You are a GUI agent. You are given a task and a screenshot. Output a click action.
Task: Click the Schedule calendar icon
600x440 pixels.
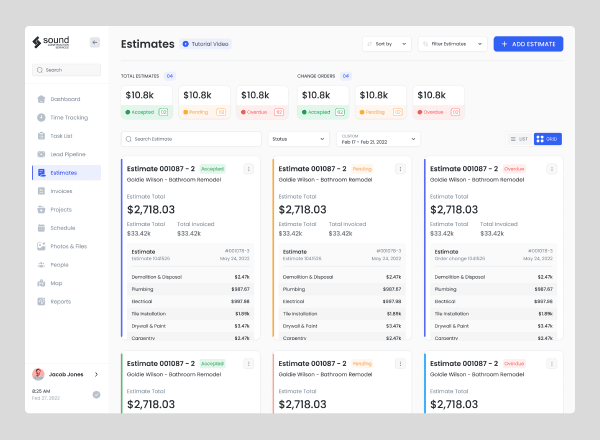(x=41, y=228)
